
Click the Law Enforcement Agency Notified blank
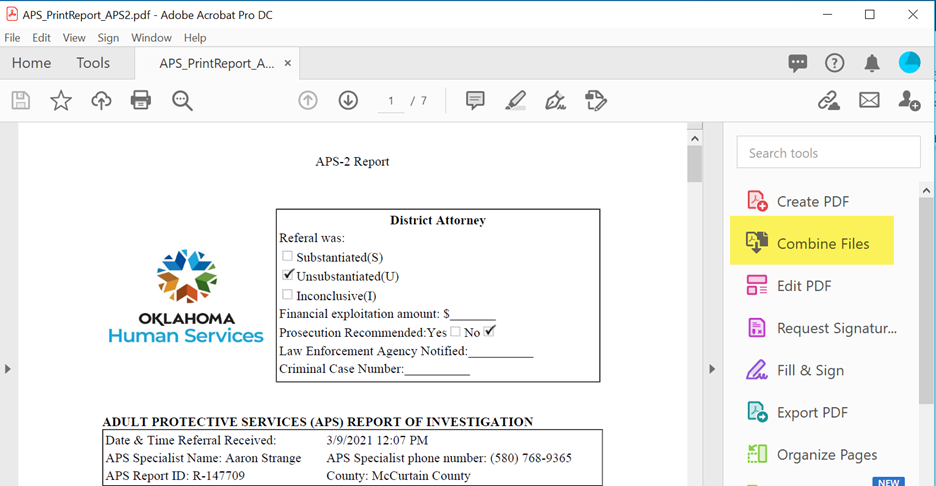pos(501,351)
